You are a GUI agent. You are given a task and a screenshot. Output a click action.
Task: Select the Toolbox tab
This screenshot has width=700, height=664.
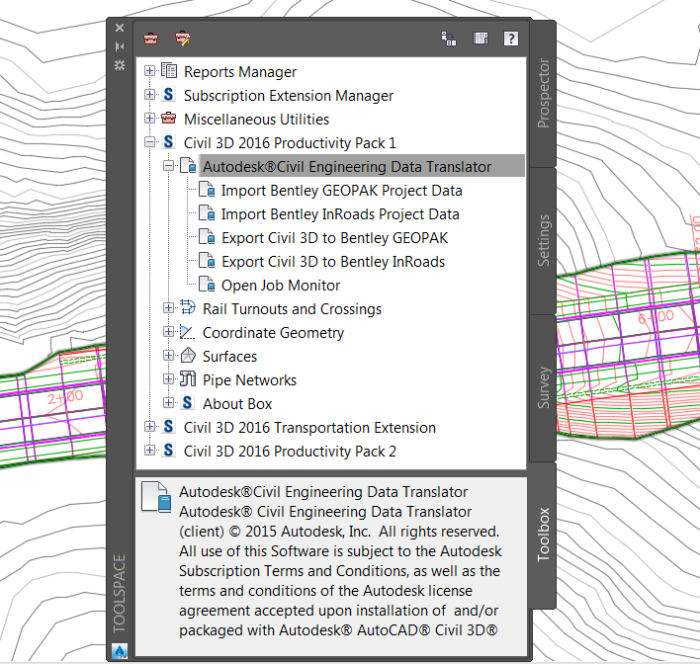[543, 535]
